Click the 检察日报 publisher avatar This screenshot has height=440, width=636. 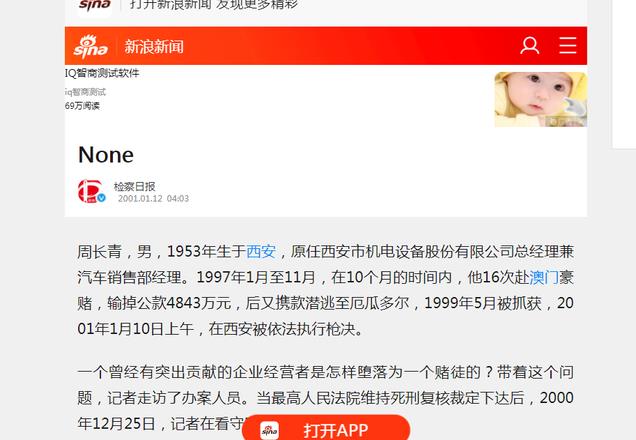click(x=90, y=191)
